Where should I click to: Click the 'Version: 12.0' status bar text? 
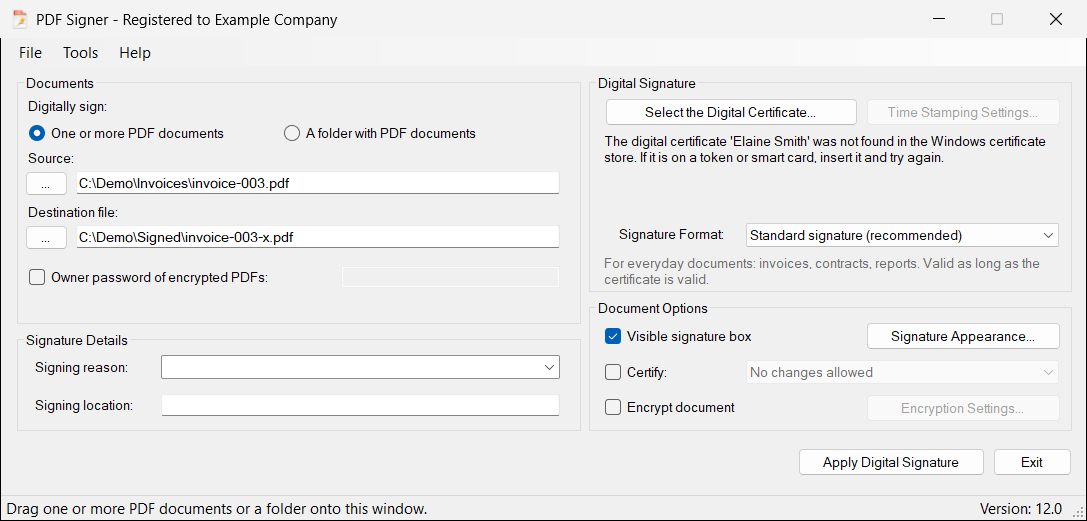(1020, 509)
